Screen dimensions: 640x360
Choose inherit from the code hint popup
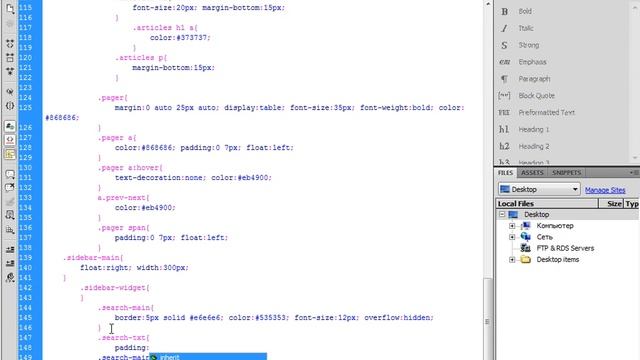click(208, 357)
